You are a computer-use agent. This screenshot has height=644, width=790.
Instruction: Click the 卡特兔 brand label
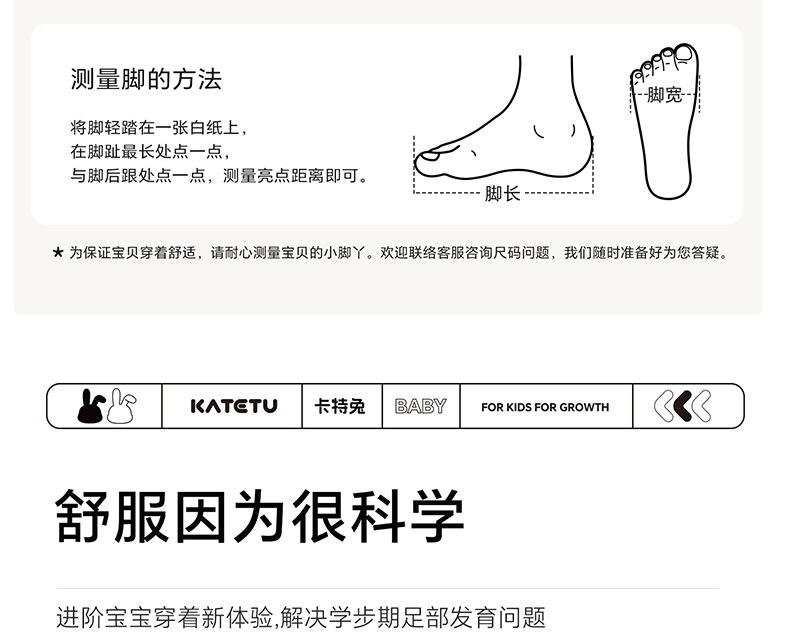tap(339, 406)
